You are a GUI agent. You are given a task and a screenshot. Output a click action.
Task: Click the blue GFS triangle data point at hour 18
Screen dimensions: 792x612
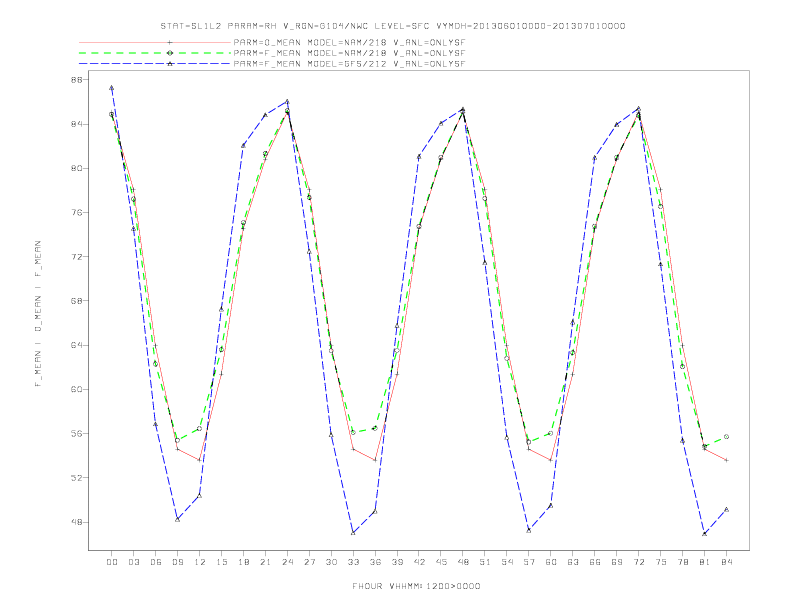(x=243, y=145)
